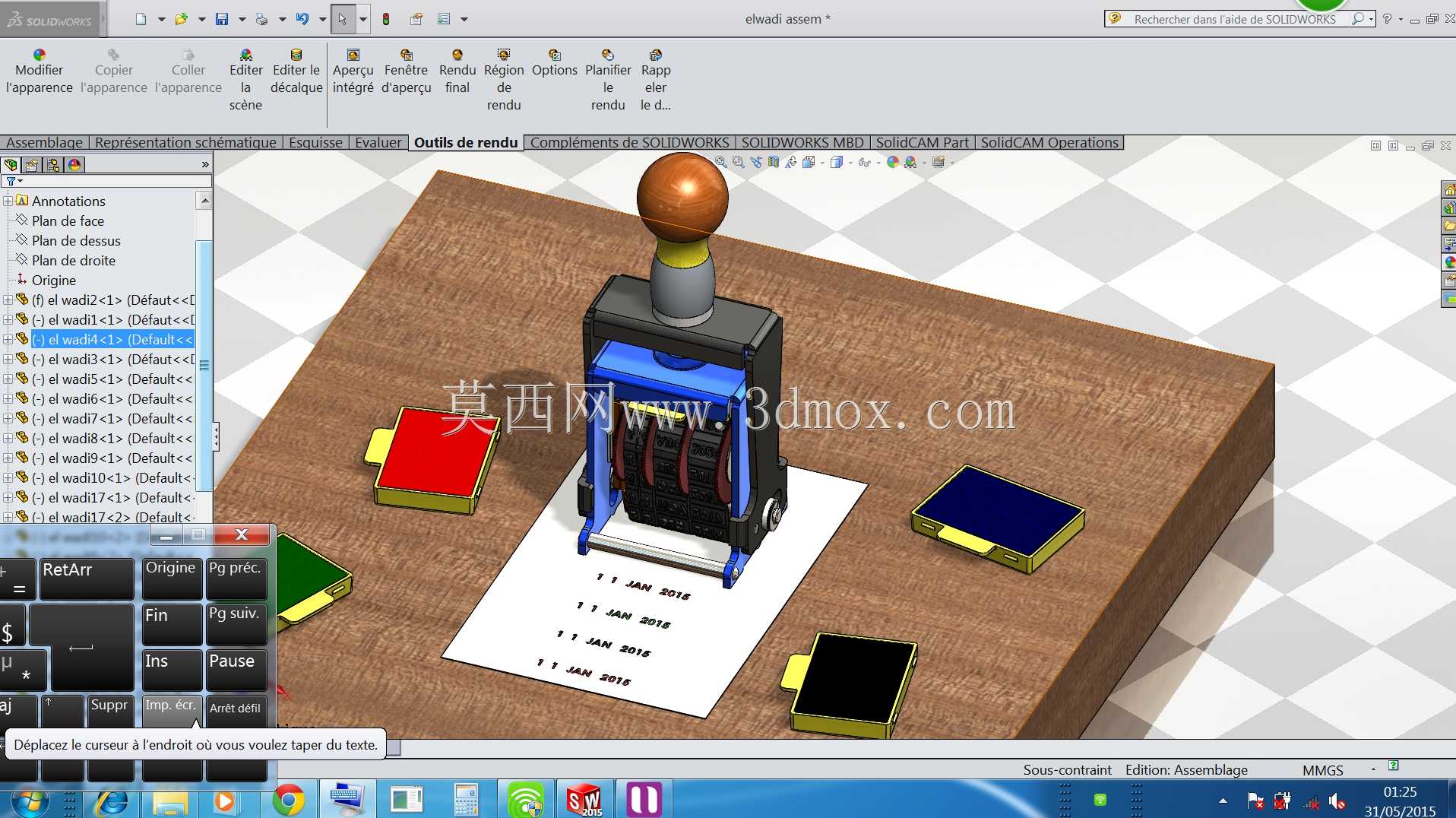Select Plan de face in the tree
Viewport: 1456px width, 818px height.
click(x=68, y=220)
